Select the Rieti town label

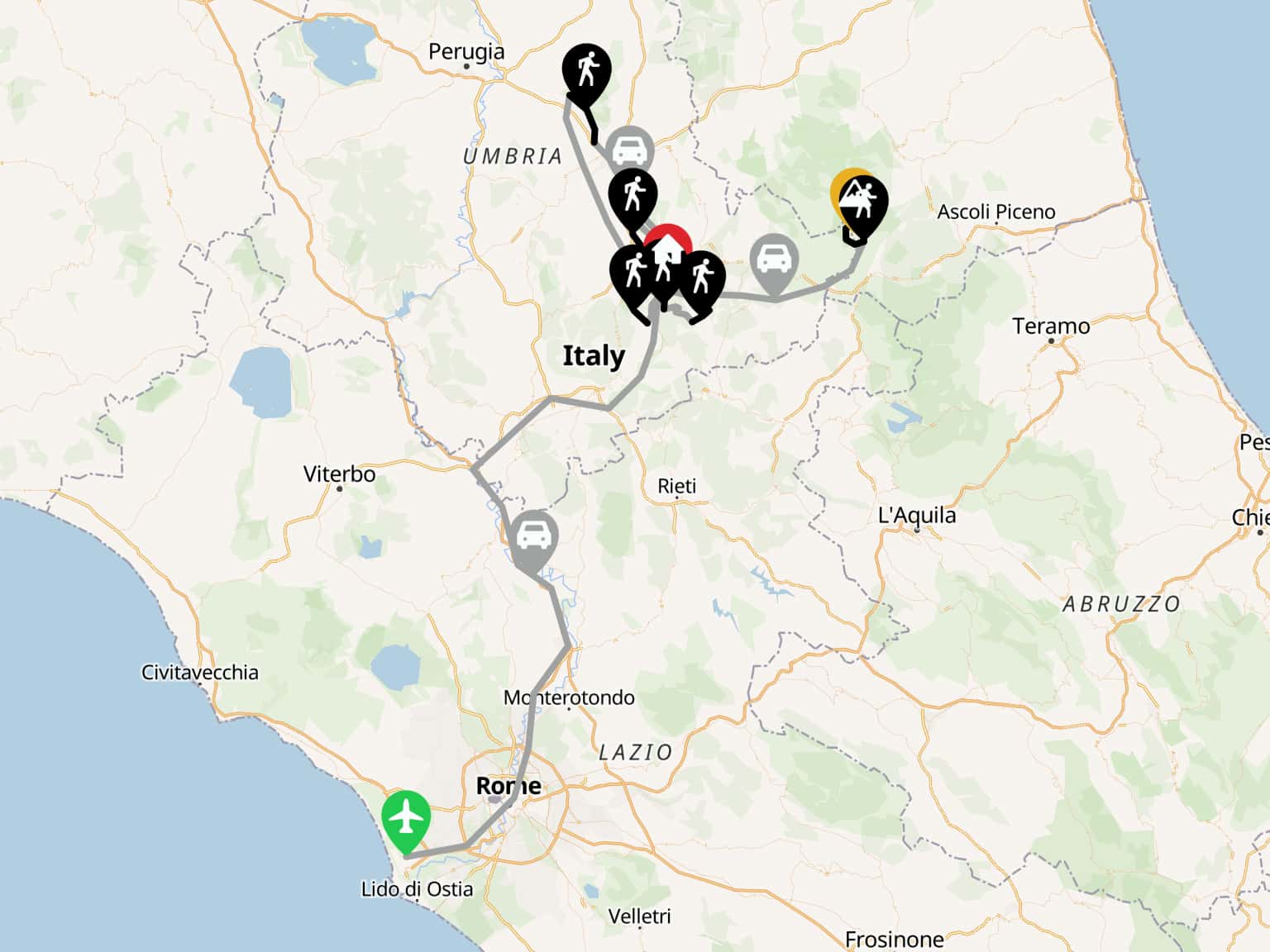tap(676, 486)
